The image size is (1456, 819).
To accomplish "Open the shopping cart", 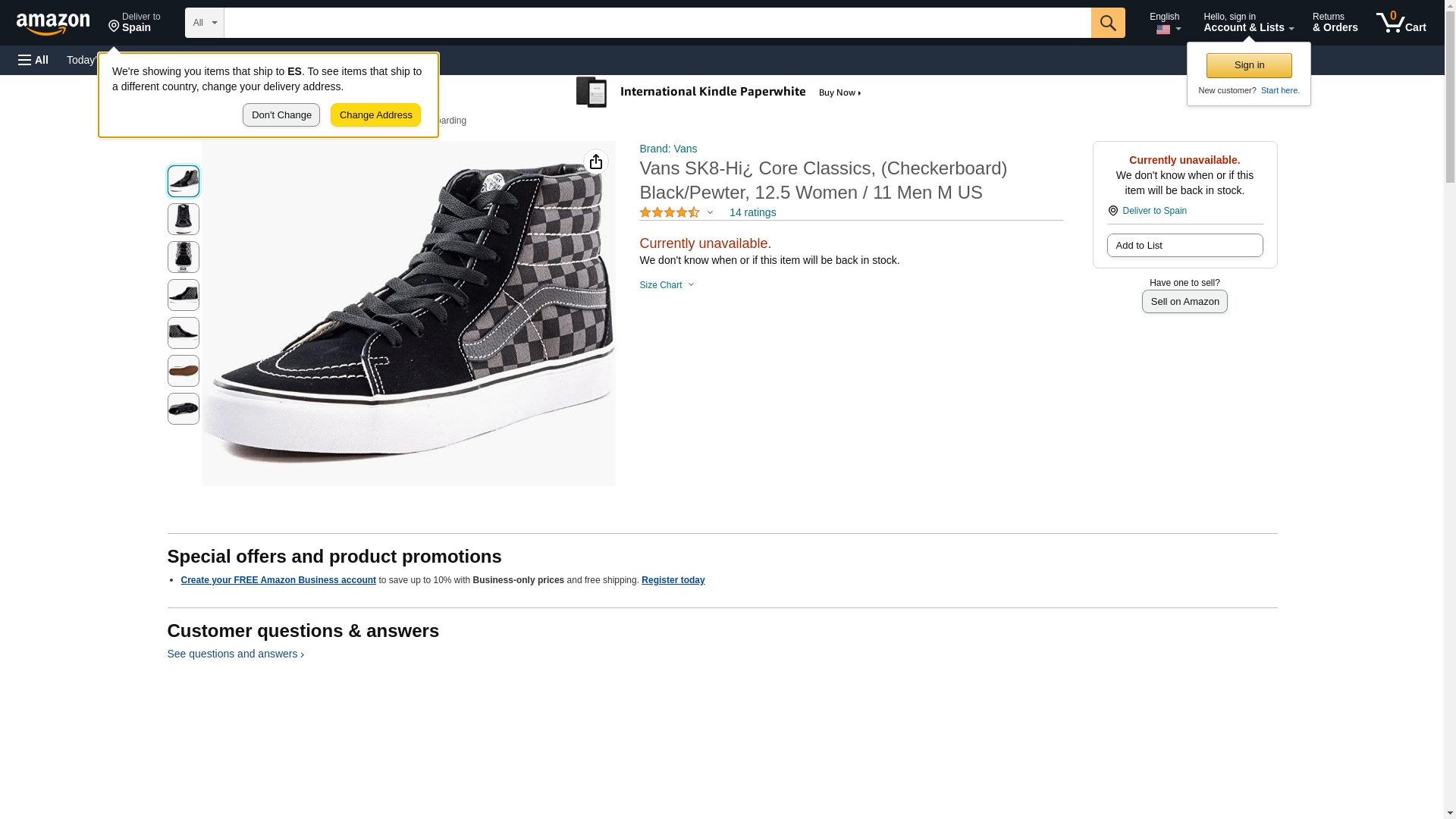I will 1401,23.
